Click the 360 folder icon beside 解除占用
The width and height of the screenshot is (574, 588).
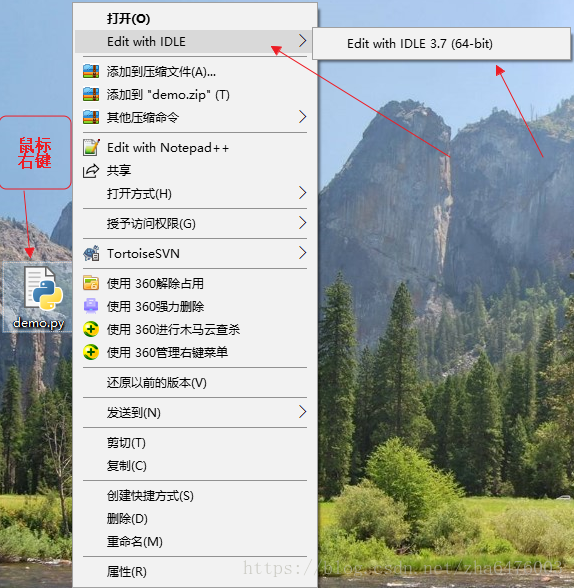[x=91, y=284]
